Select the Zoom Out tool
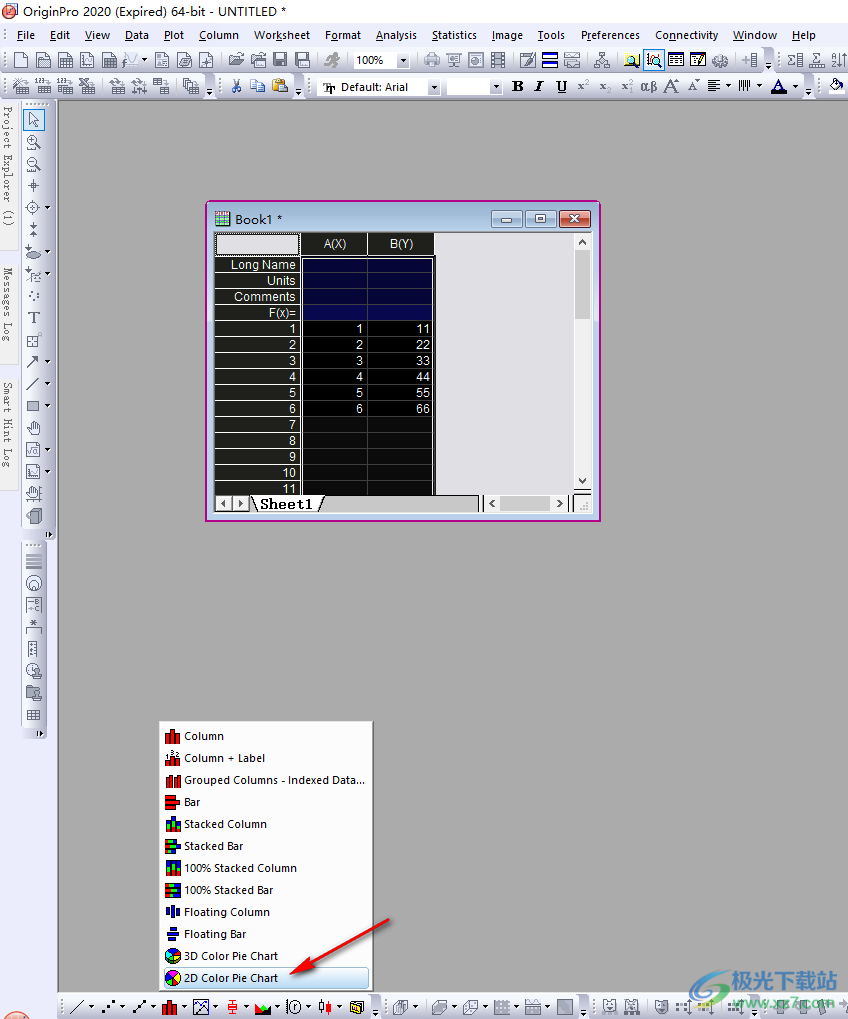Screen dimensions: 848x1019 [x=34, y=164]
